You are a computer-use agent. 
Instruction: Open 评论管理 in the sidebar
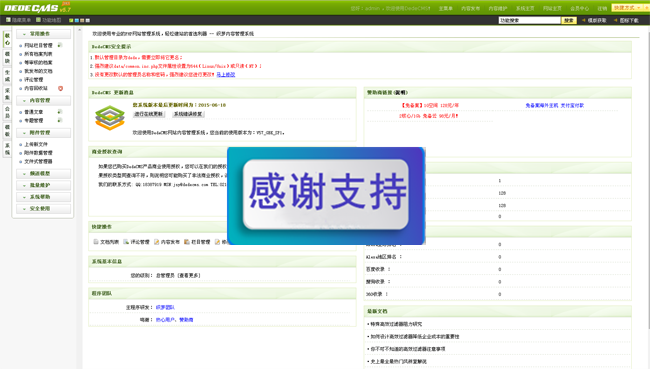(34, 80)
